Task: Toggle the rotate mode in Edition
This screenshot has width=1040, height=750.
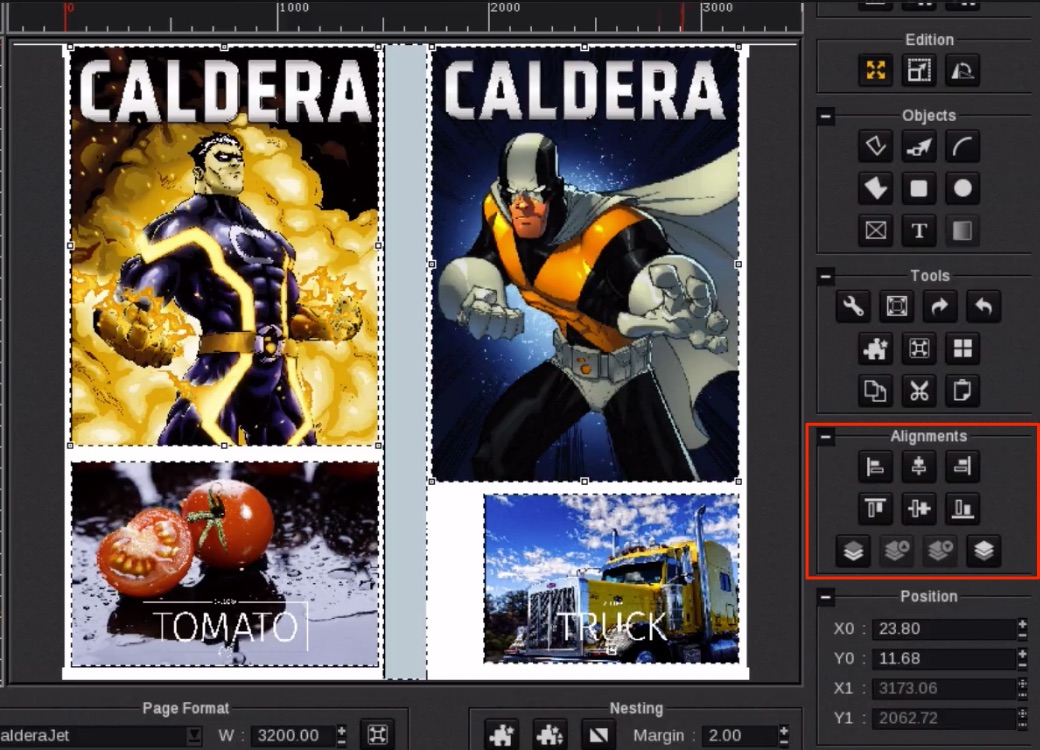Action: tap(962, 70)
